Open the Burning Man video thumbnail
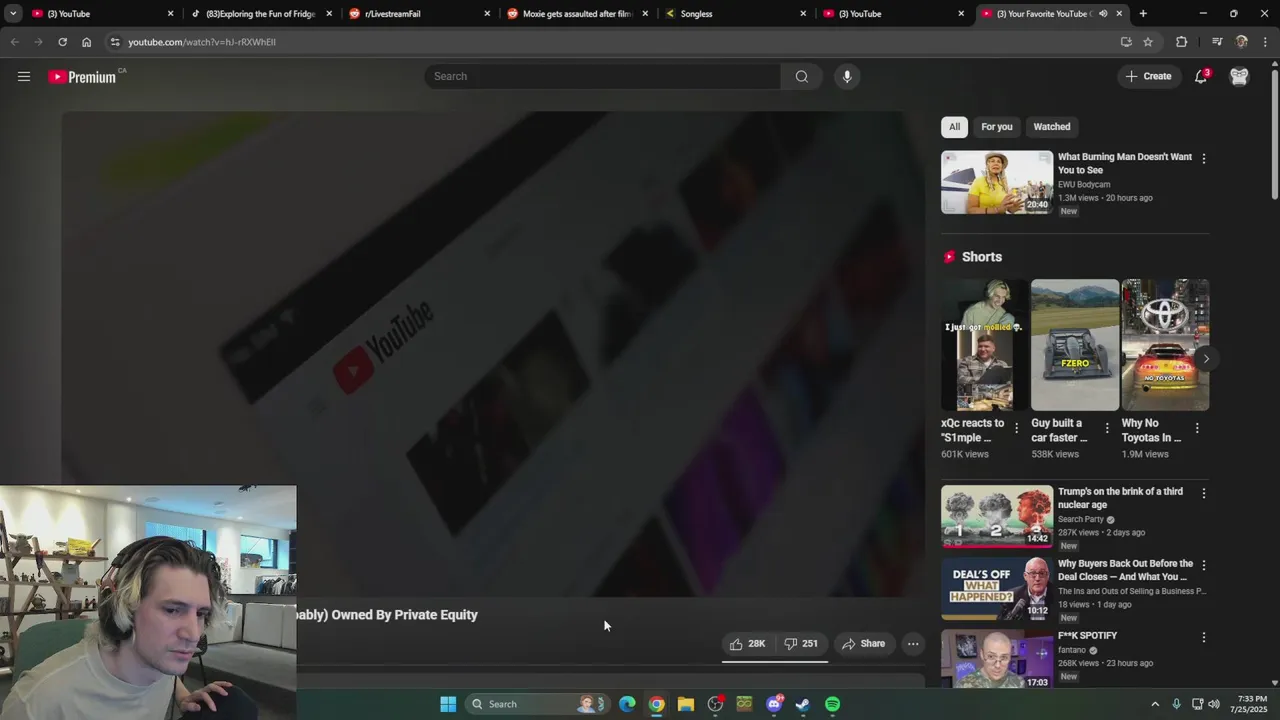Image resolution: width=1280 pixels, height=720 pixels. click(x=997, y=182)
